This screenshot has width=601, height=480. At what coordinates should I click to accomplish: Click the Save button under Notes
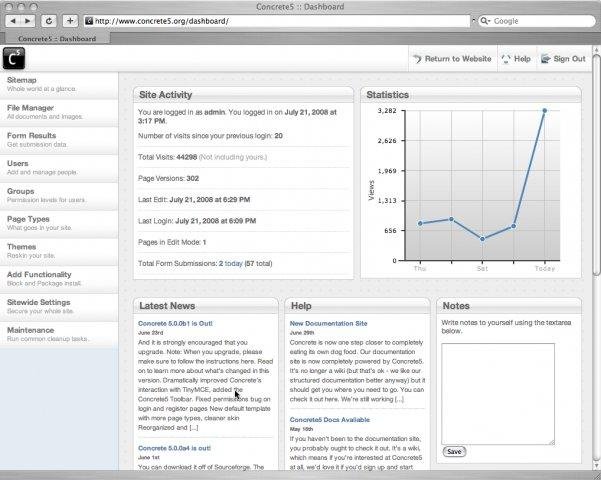(x=454, y=452)
